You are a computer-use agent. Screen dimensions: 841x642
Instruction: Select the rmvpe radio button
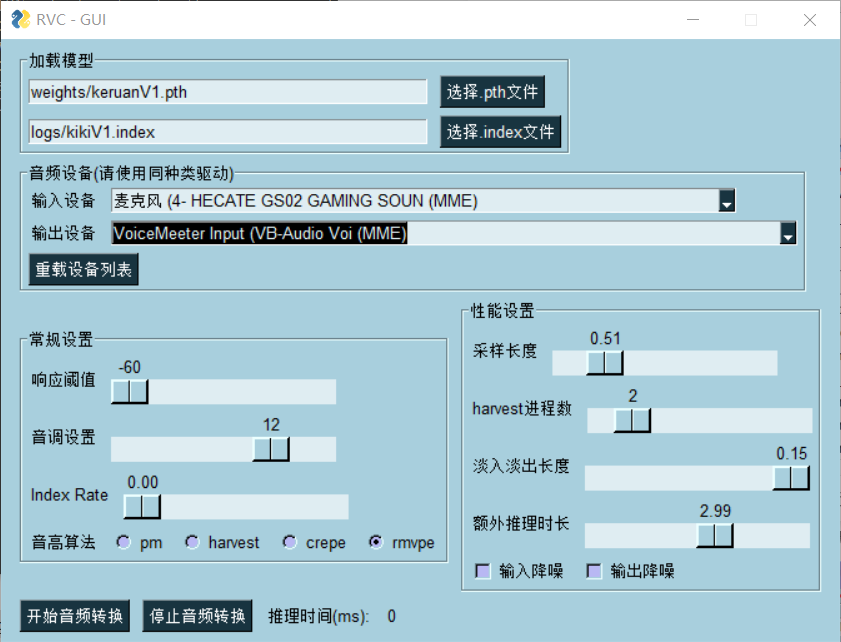tap(376, 542)
